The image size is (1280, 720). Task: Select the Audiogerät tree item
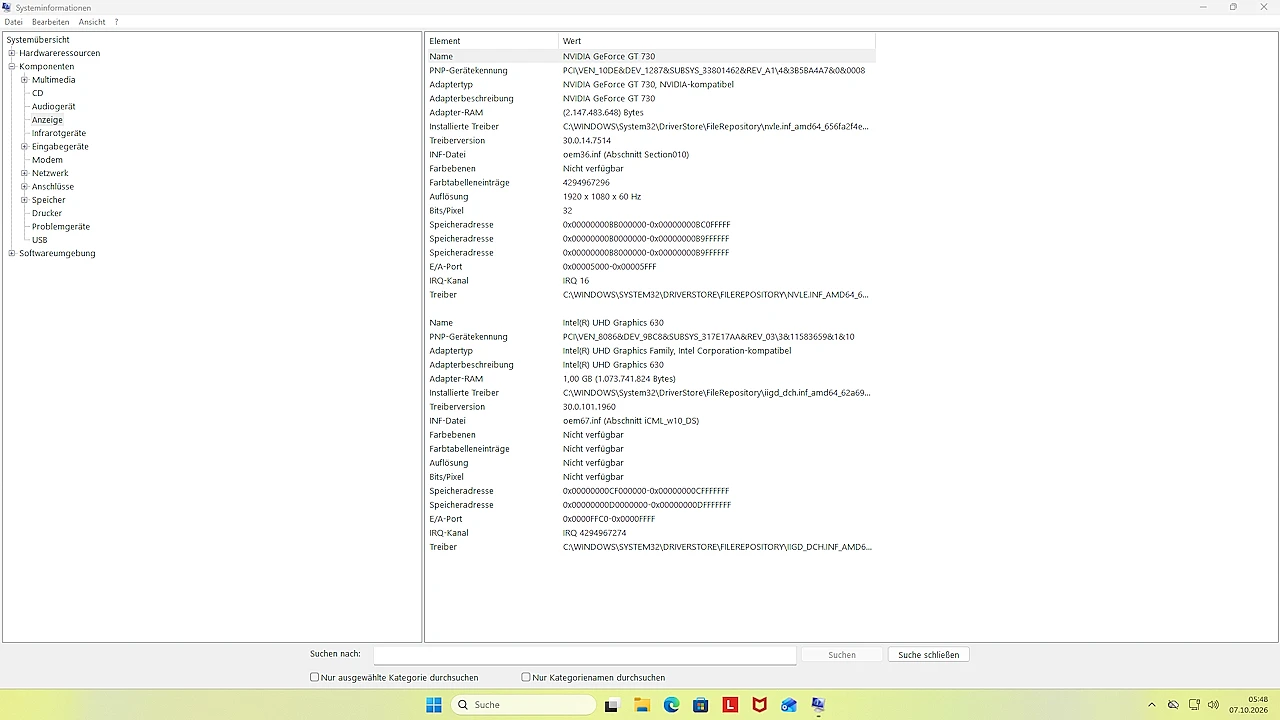pos(54,106)
